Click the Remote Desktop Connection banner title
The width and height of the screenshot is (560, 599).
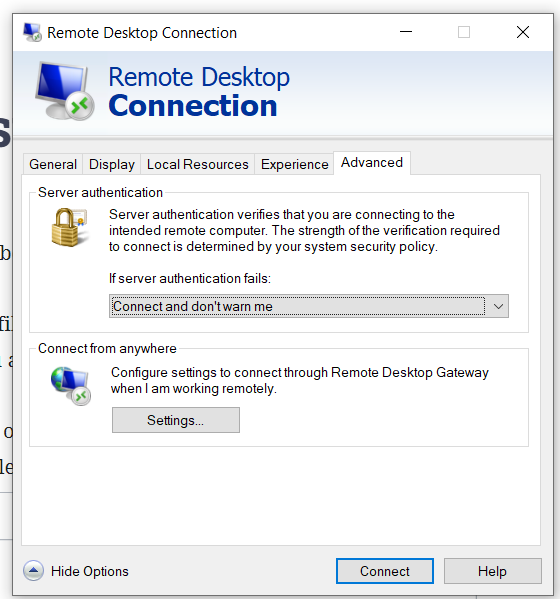point(199,91)
